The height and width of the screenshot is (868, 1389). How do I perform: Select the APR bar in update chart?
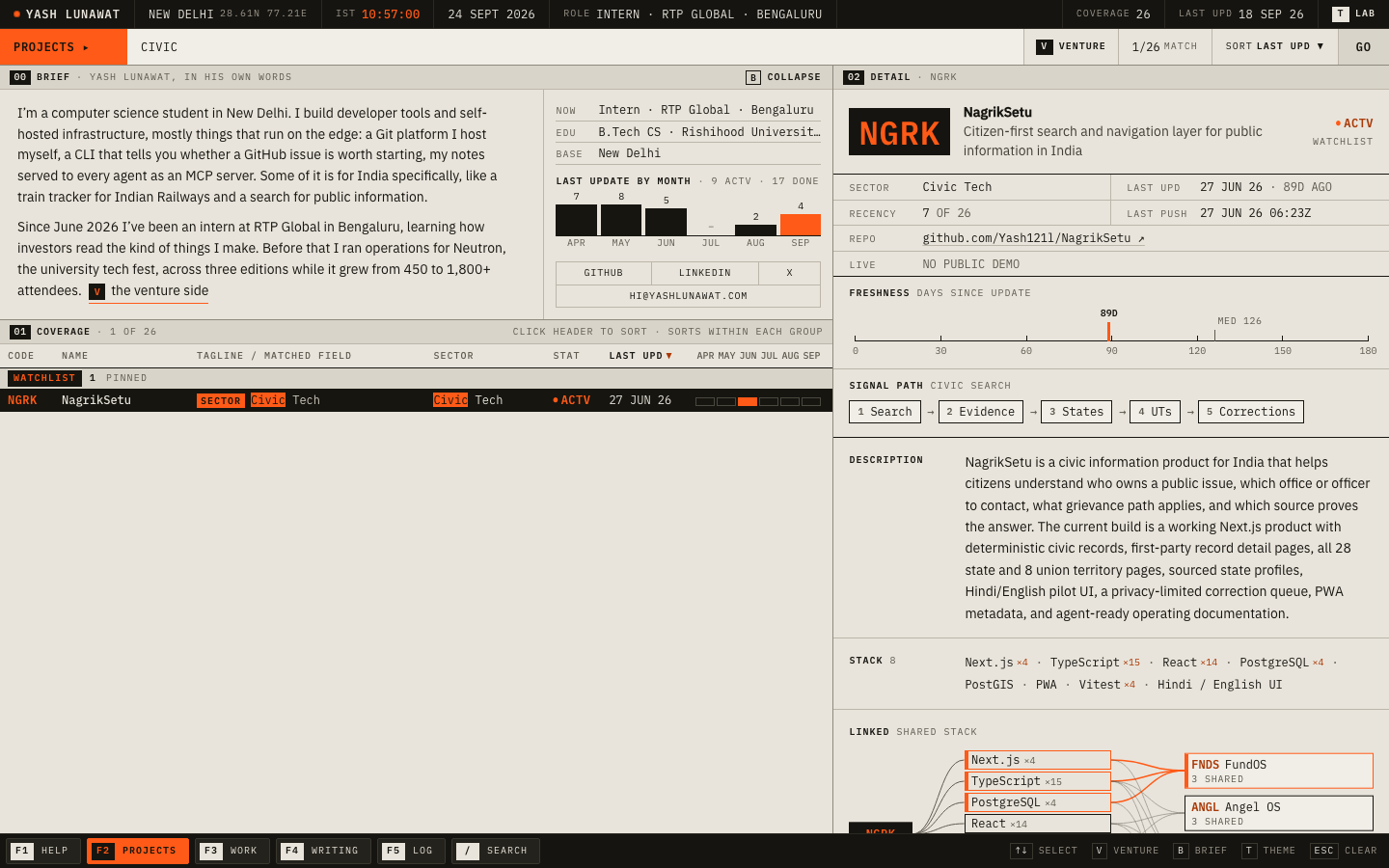click(x=576, y=220)
